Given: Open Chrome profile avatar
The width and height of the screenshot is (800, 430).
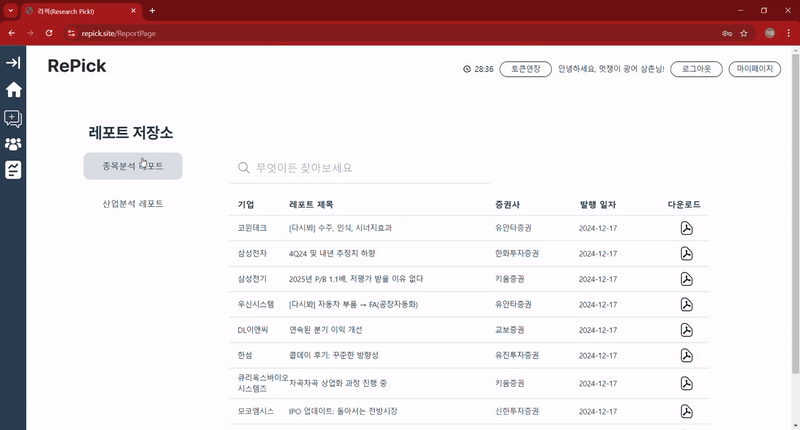Looking at the screenshot, I should click(x=770, y=33).
